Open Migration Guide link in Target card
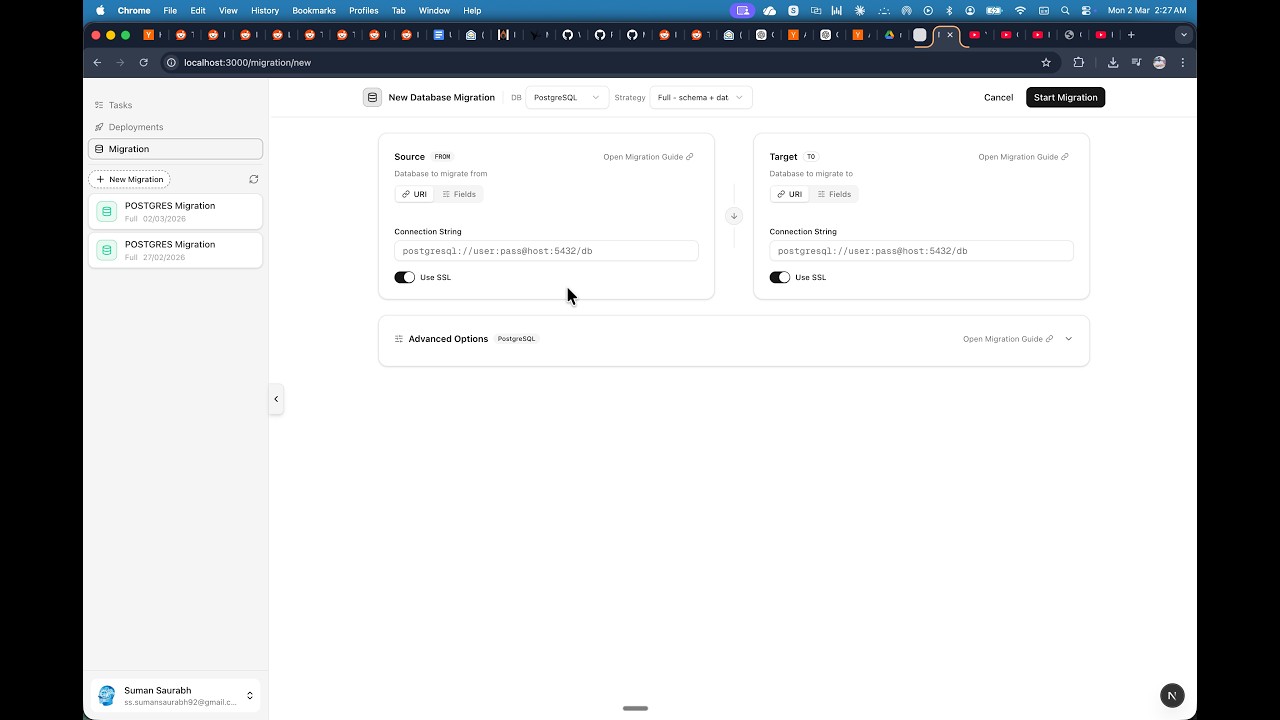The width and height of the screenshot is (1280, 720). pyautogui.click(x=1023, y=157)
